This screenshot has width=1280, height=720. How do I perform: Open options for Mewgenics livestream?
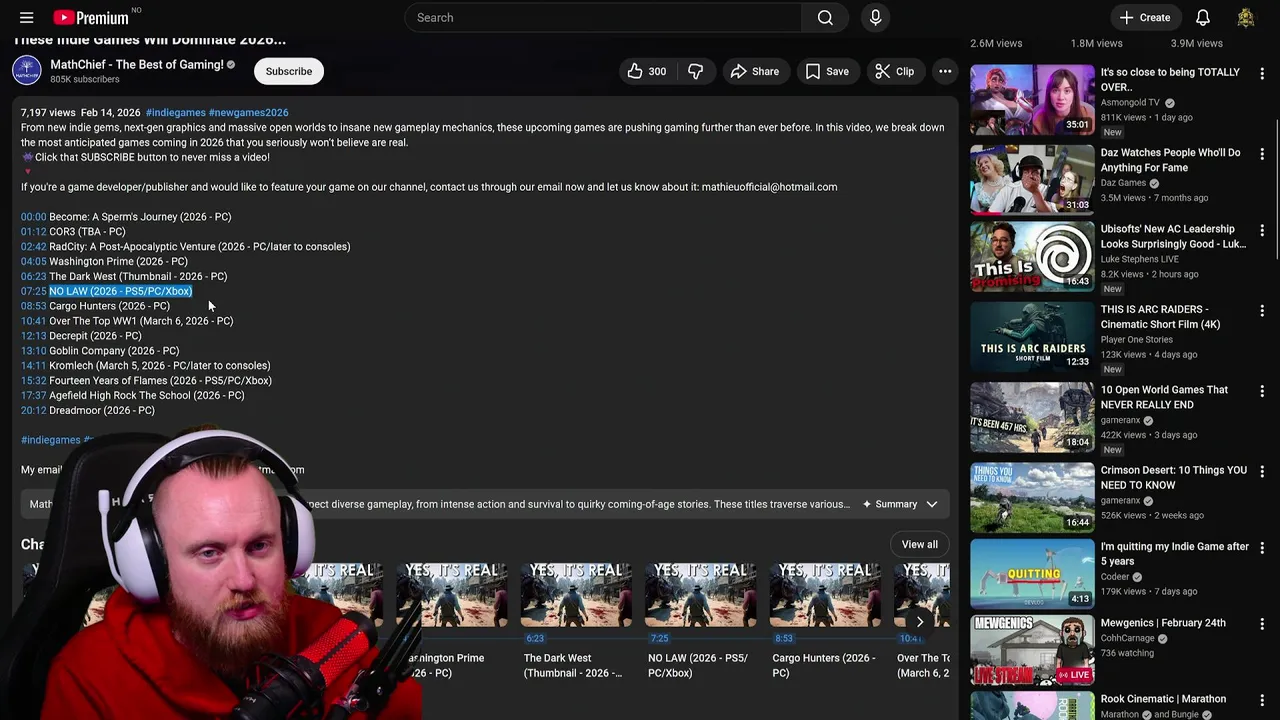(x=1262, y=624)
